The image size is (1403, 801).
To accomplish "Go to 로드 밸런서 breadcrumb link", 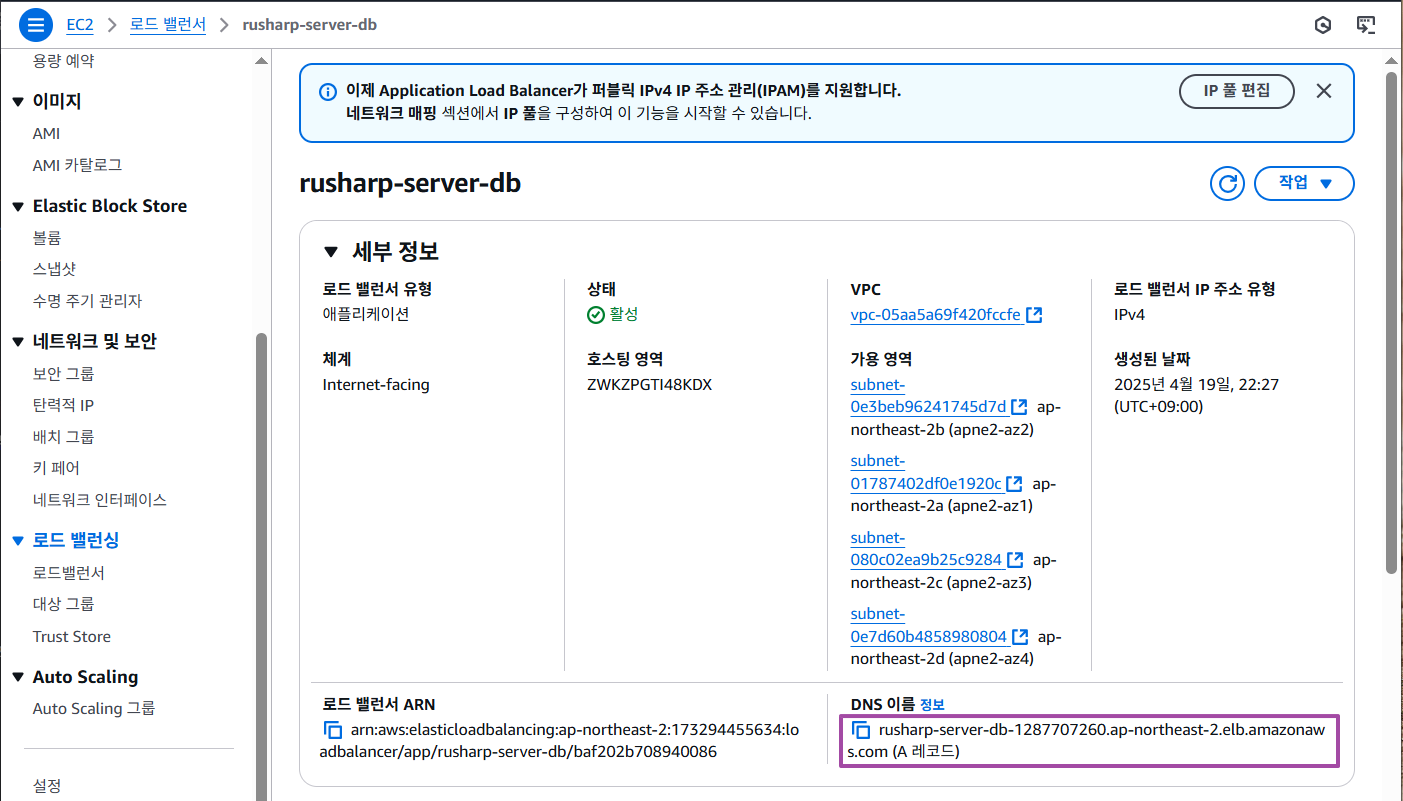I will pyautogui.click(x=168, y=24).
